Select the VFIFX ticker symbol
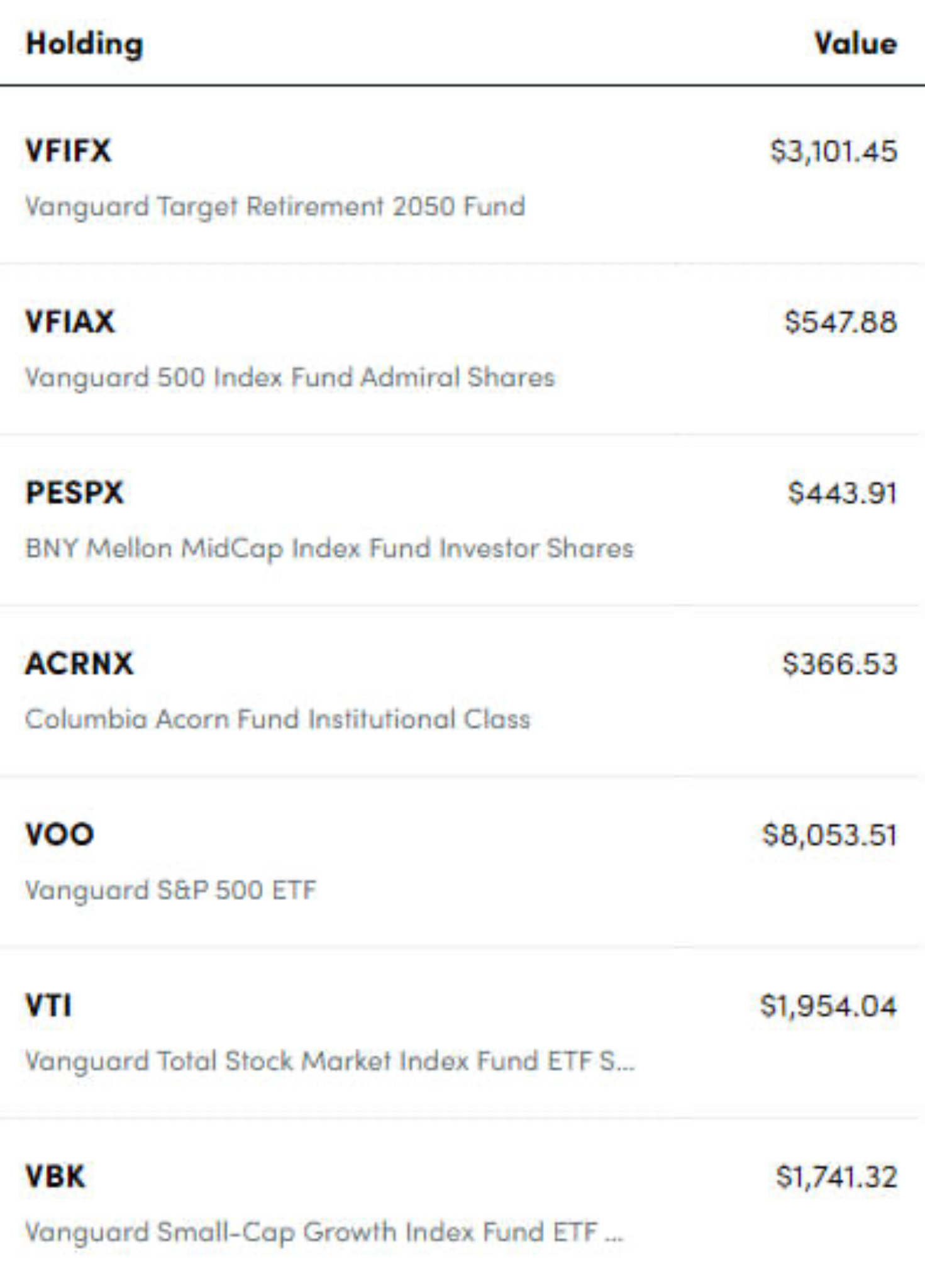The height and width of the screenshot is (1288, 925). tap(68, 151)
